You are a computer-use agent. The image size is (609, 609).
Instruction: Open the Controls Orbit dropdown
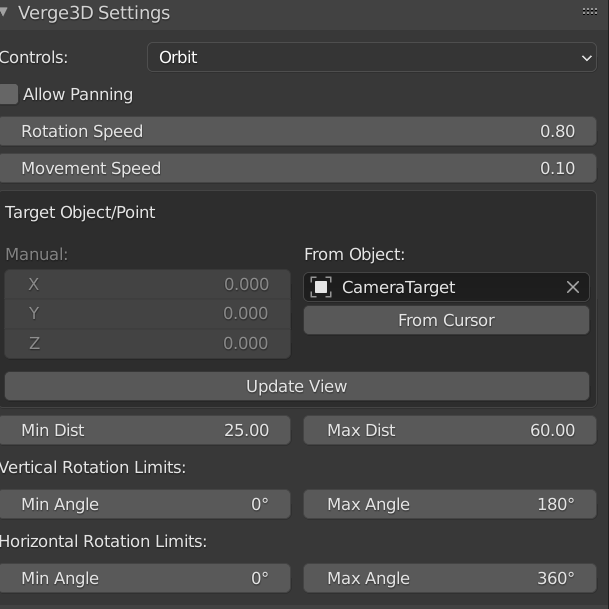pyautogui.click(x=372, y=57)
